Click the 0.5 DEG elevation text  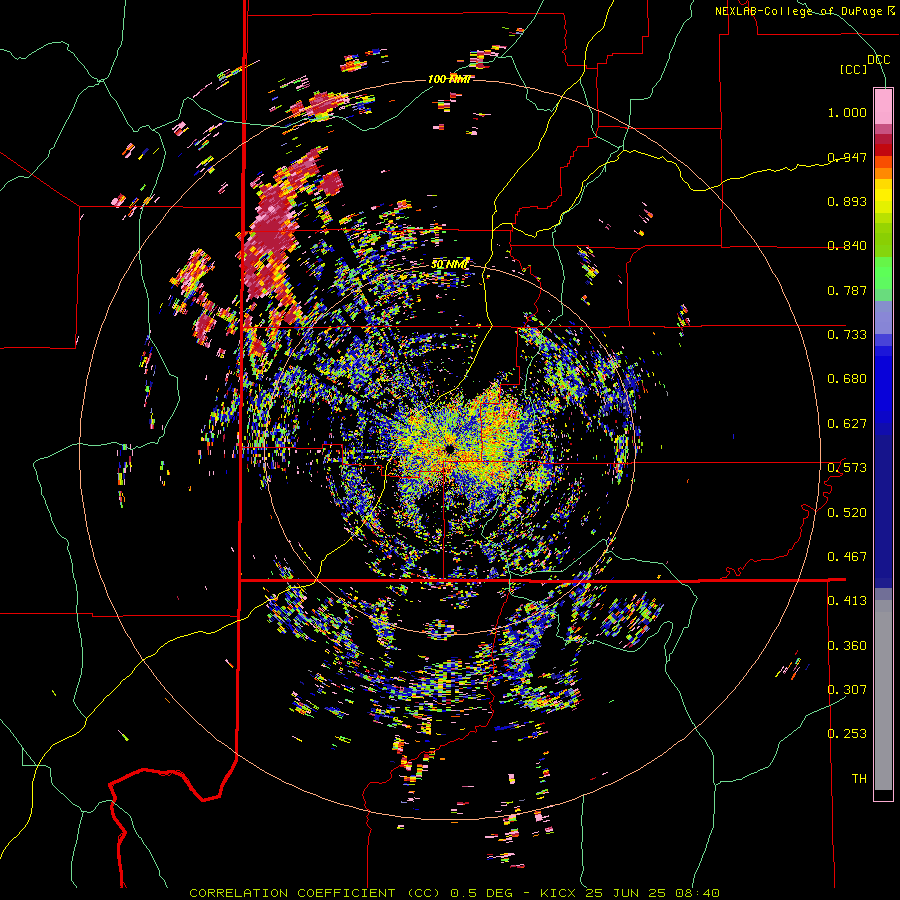coord(484,893)
